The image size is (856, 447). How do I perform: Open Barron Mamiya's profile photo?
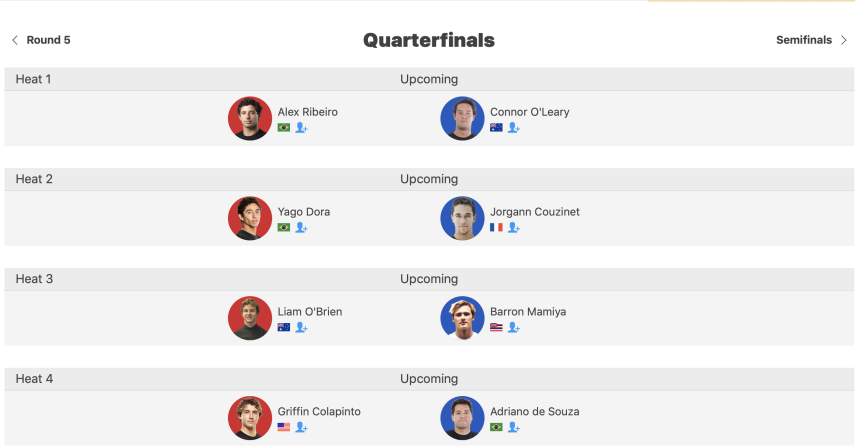462,318
